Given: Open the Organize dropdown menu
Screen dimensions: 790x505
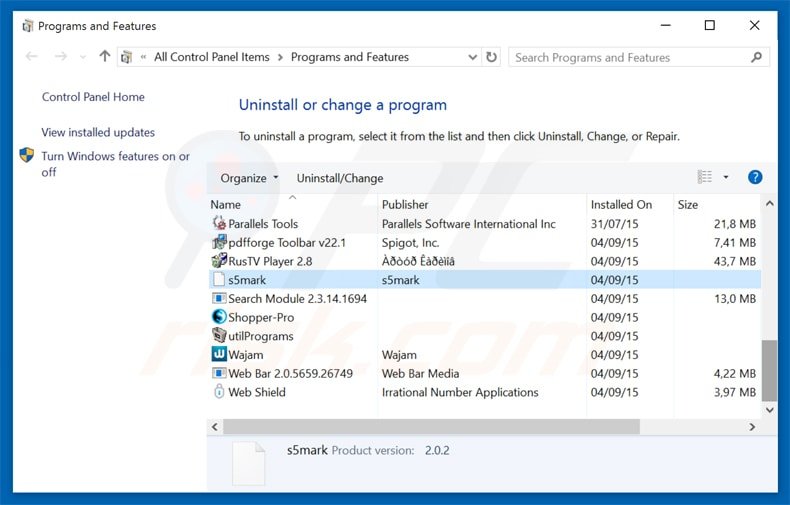Looking at the screenshot, I should [x=250, y=178].
